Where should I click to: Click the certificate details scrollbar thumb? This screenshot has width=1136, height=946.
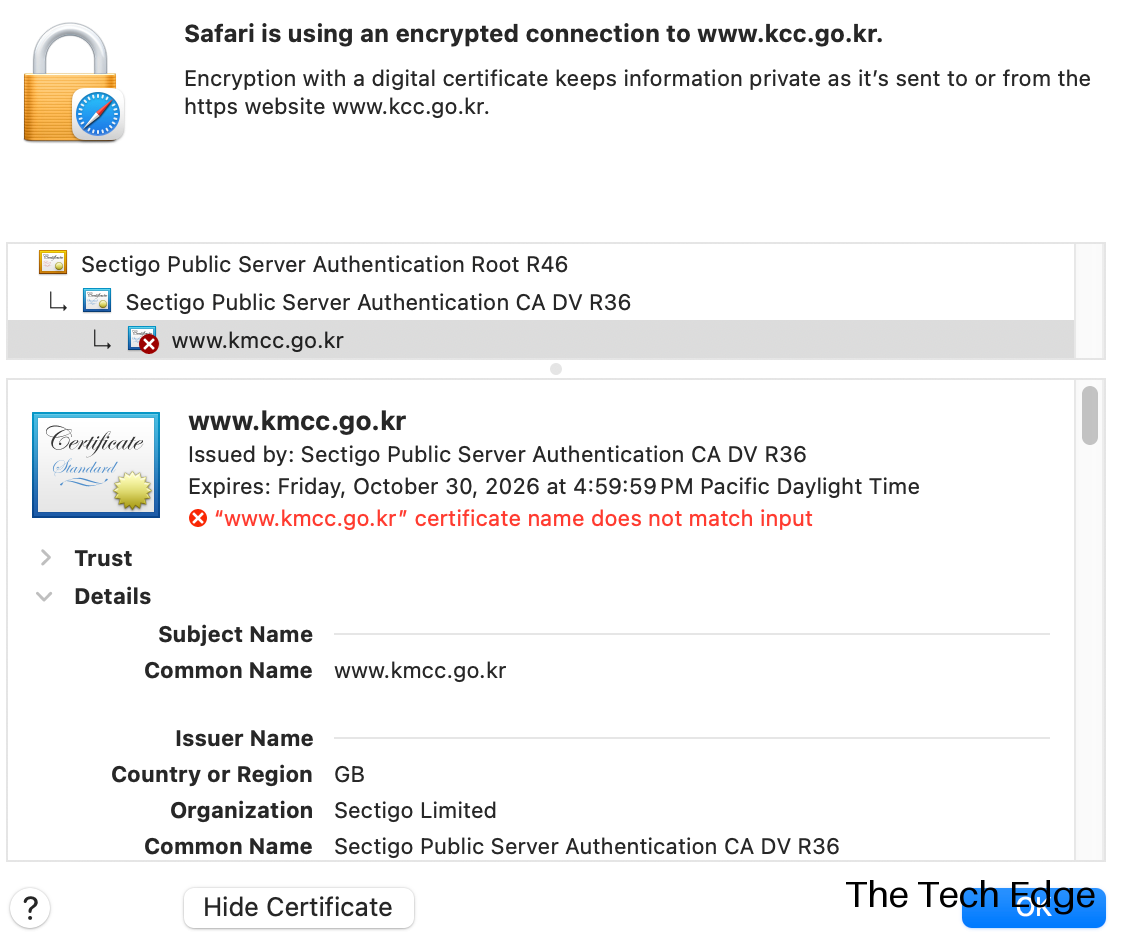click(x=1090, y=415)
